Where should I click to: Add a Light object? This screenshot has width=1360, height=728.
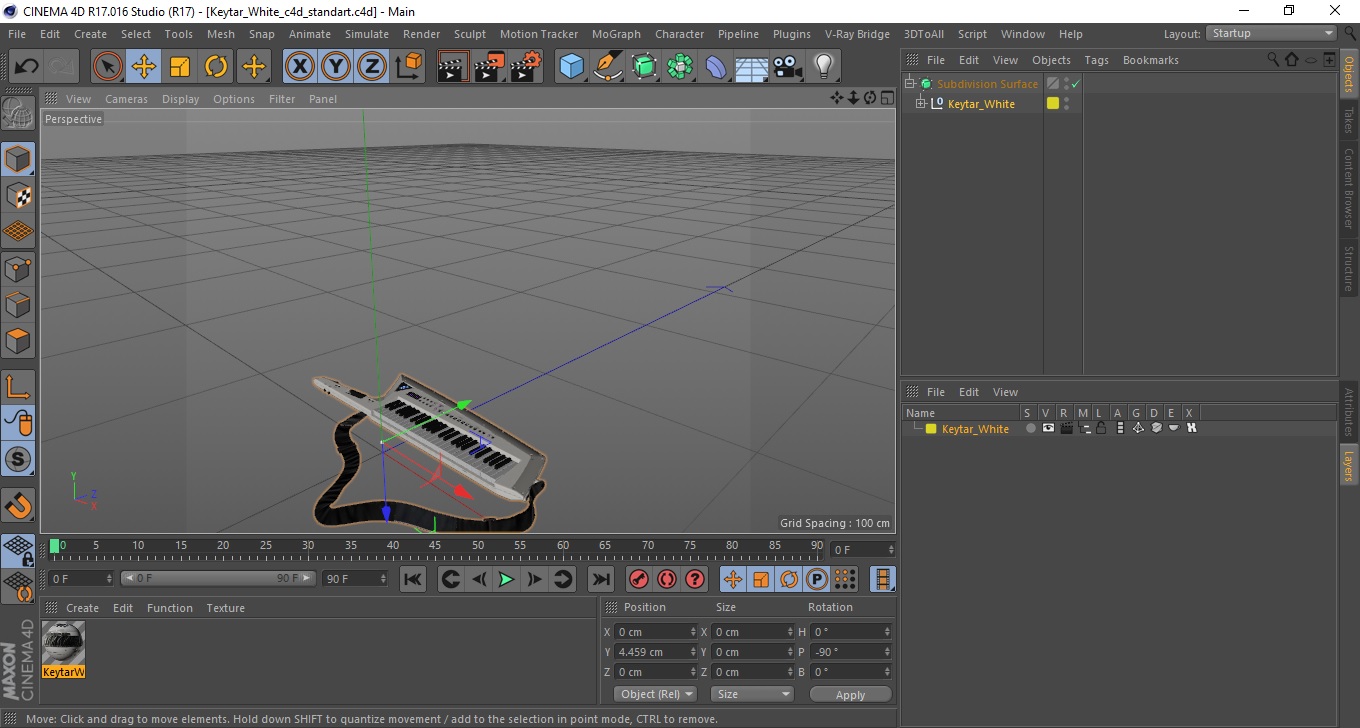(x=823, y=67)
